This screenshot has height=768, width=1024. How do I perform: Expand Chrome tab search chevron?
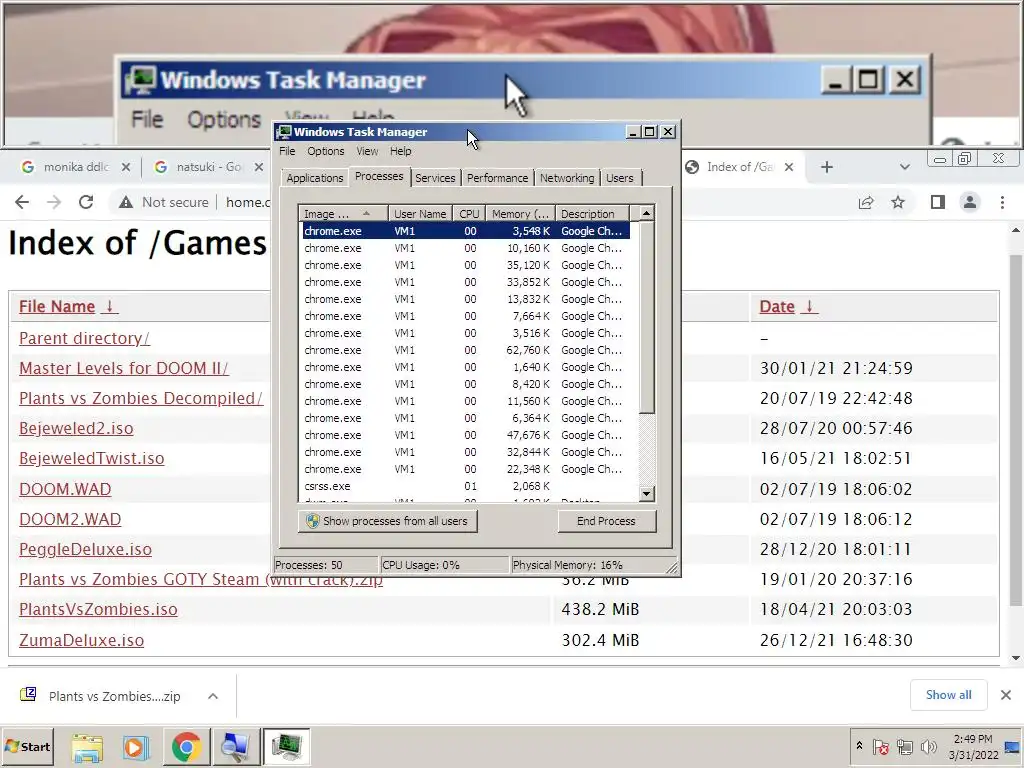click(x=904, y=167)
